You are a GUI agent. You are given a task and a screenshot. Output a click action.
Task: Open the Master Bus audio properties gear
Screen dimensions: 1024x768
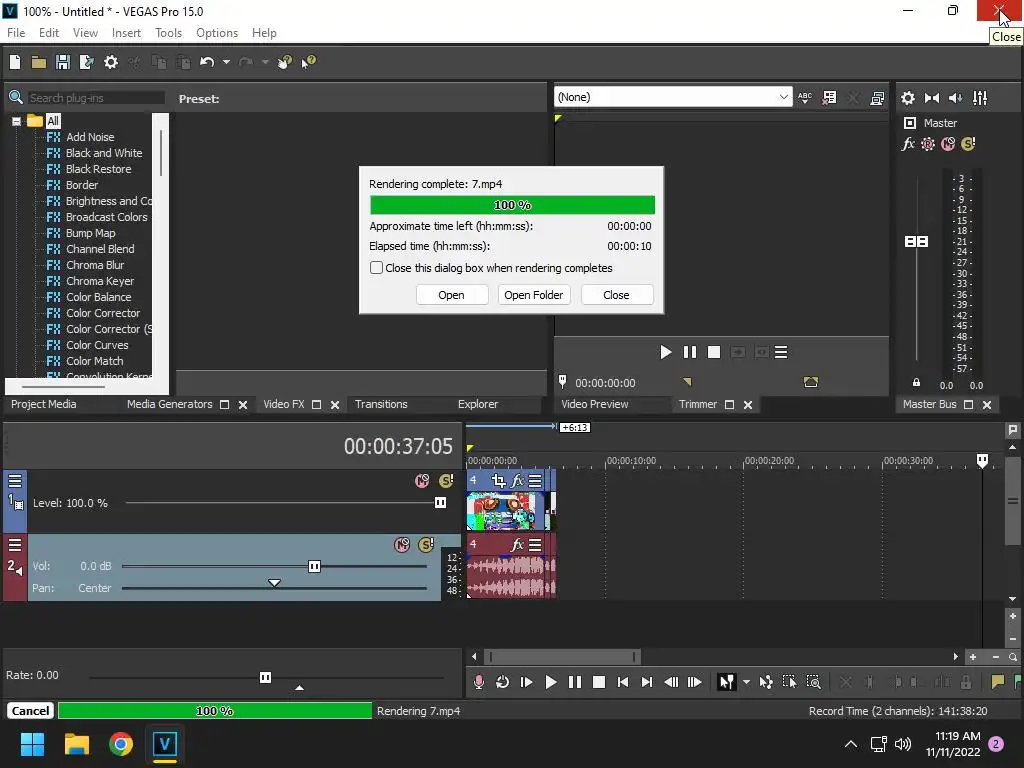click(x=908, y=98)
